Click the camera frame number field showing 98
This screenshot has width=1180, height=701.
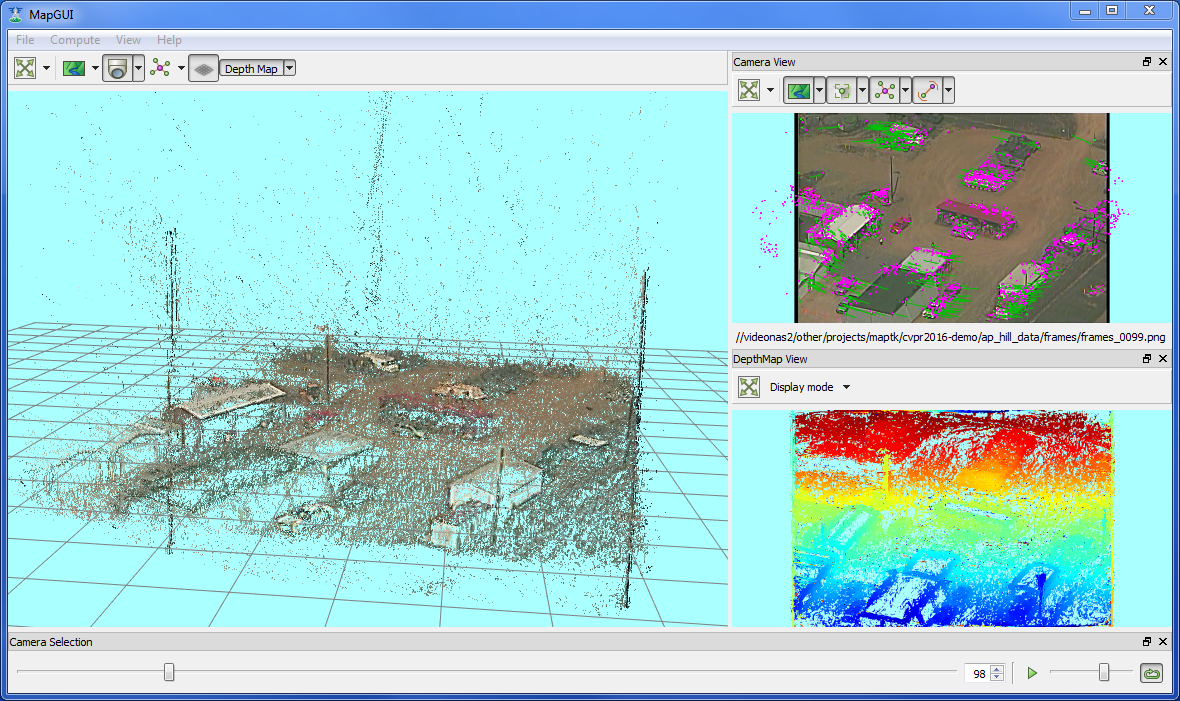(977, 674)
